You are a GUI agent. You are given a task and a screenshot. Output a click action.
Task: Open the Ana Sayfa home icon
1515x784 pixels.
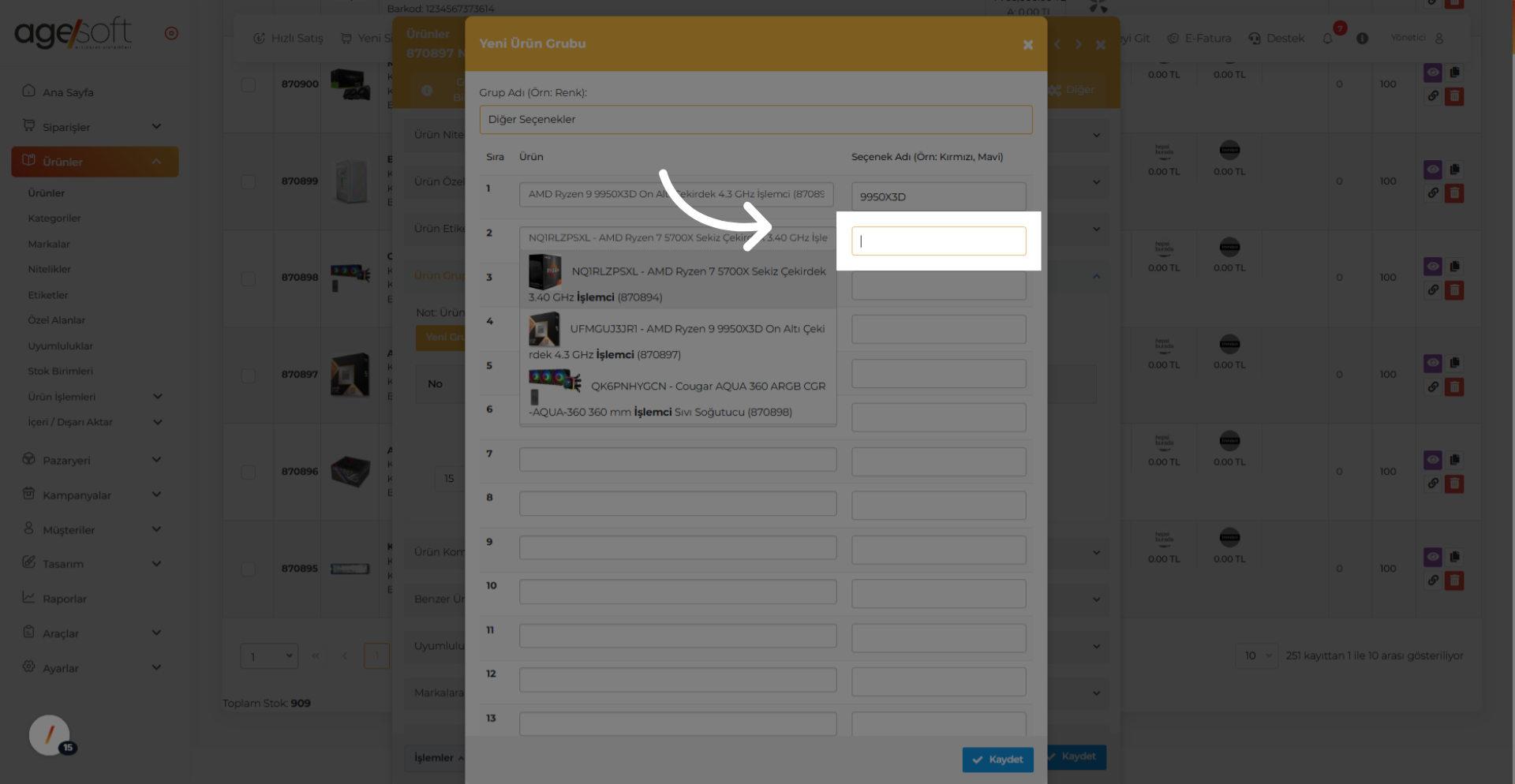(x=28, y=91)
